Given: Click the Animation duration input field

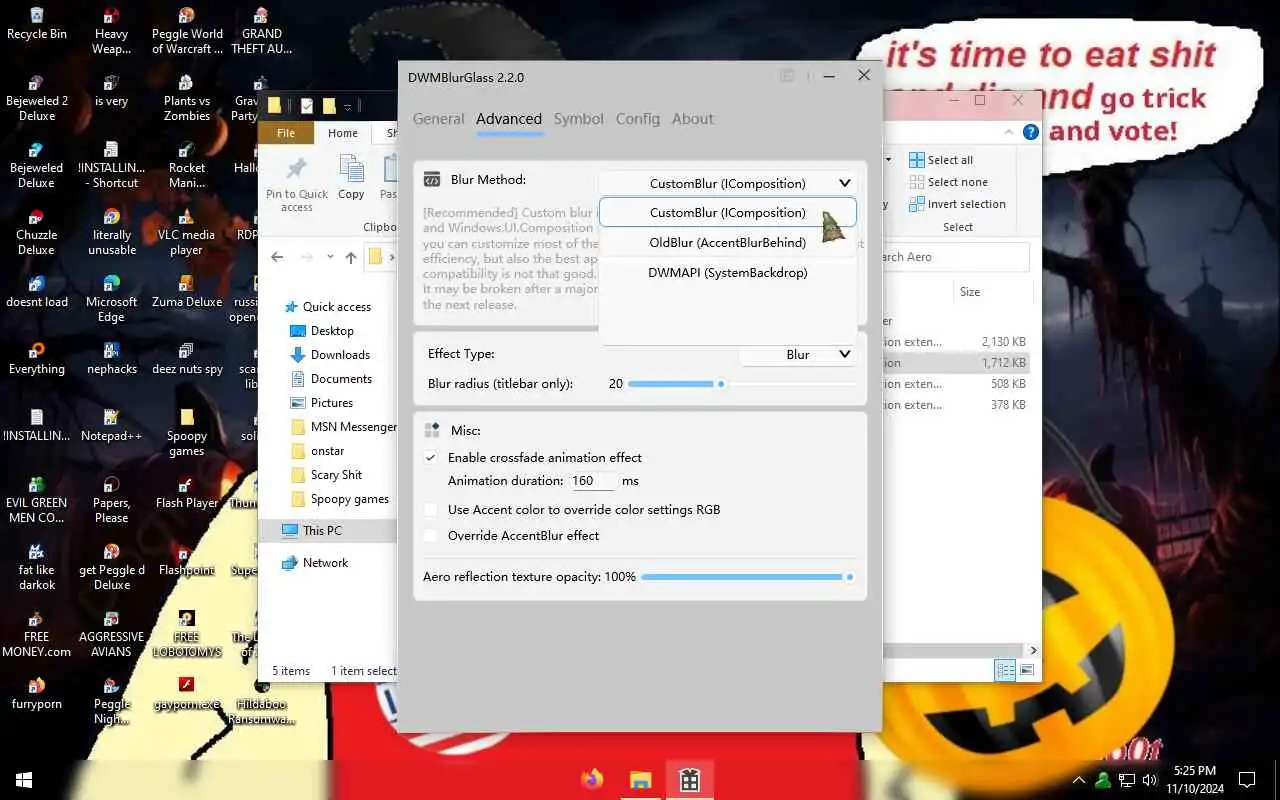Looking at the screenshot, I should click(x=593, y=481).
